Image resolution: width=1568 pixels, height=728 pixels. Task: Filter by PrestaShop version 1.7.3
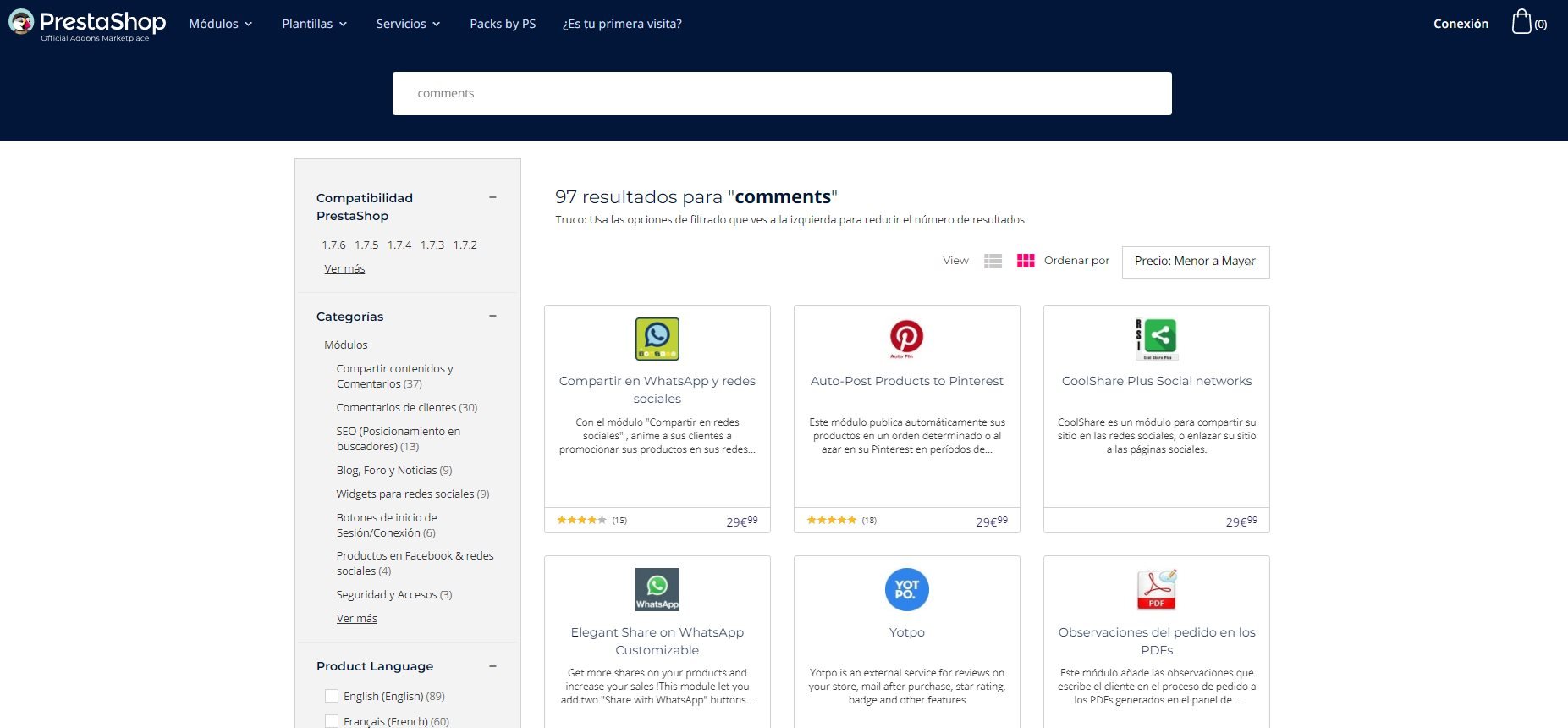[432, 245]
